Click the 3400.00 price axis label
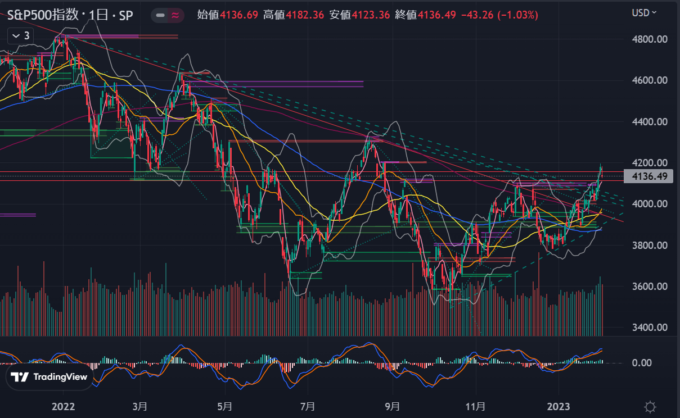The width and height of the screenshot is (680, 418). click(650, 327)
